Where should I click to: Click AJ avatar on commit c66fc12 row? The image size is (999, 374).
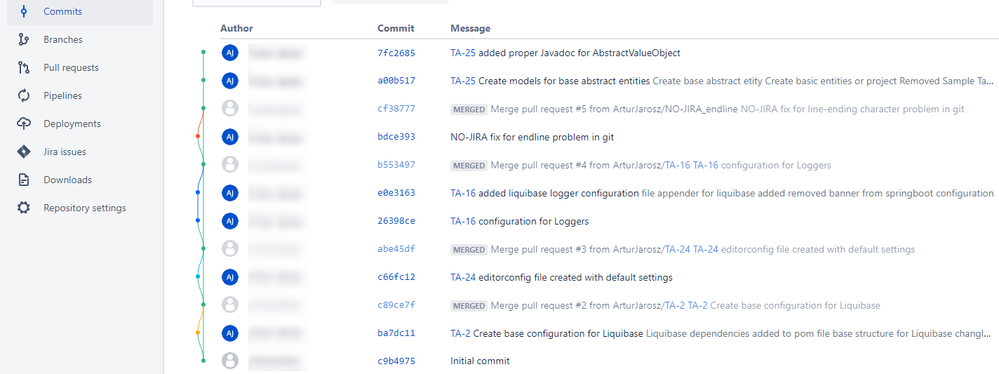(x=230, y=277)
